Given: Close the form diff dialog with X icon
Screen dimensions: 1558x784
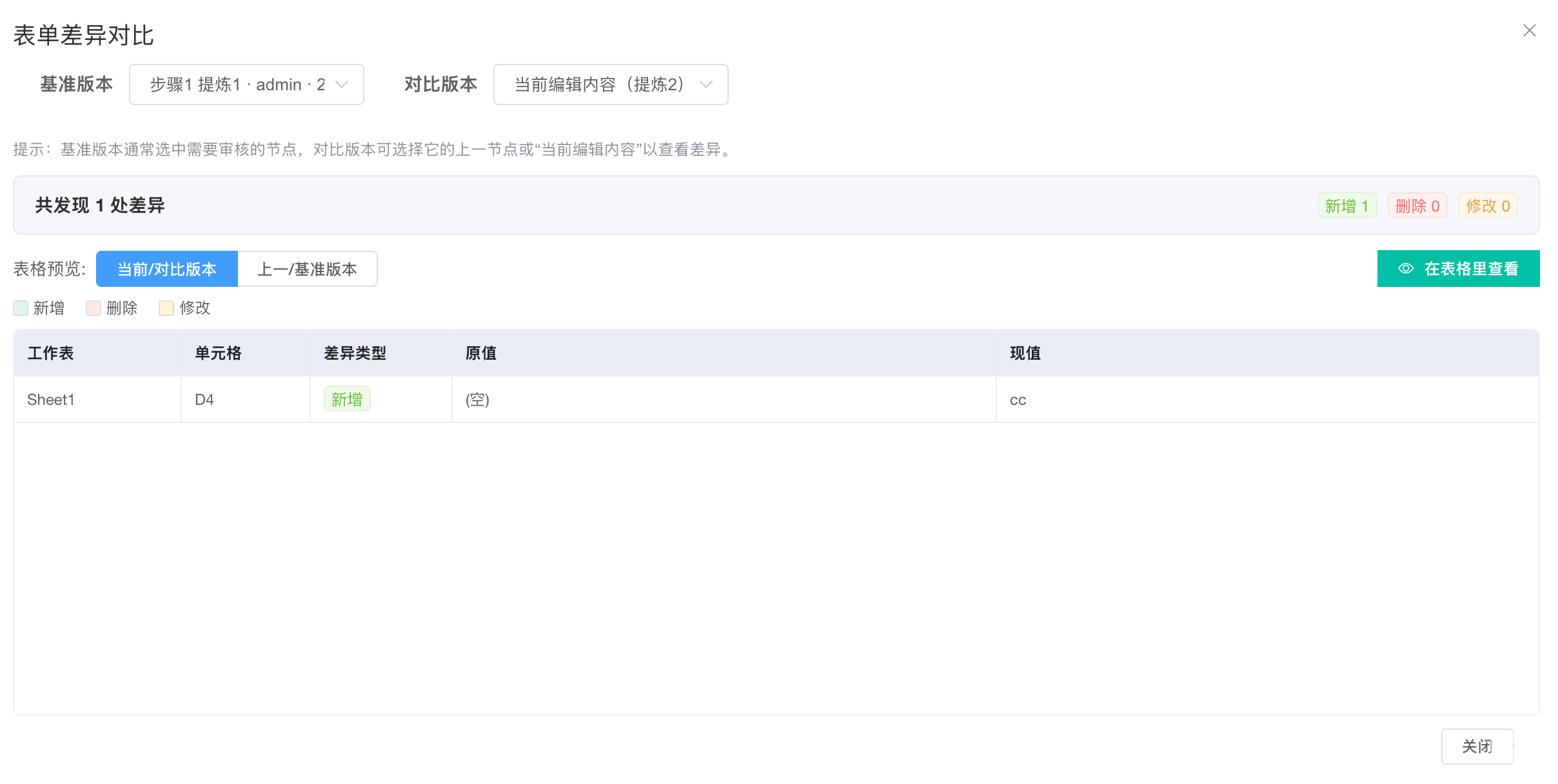Looking at the screenshot, I should [1529, 31].
